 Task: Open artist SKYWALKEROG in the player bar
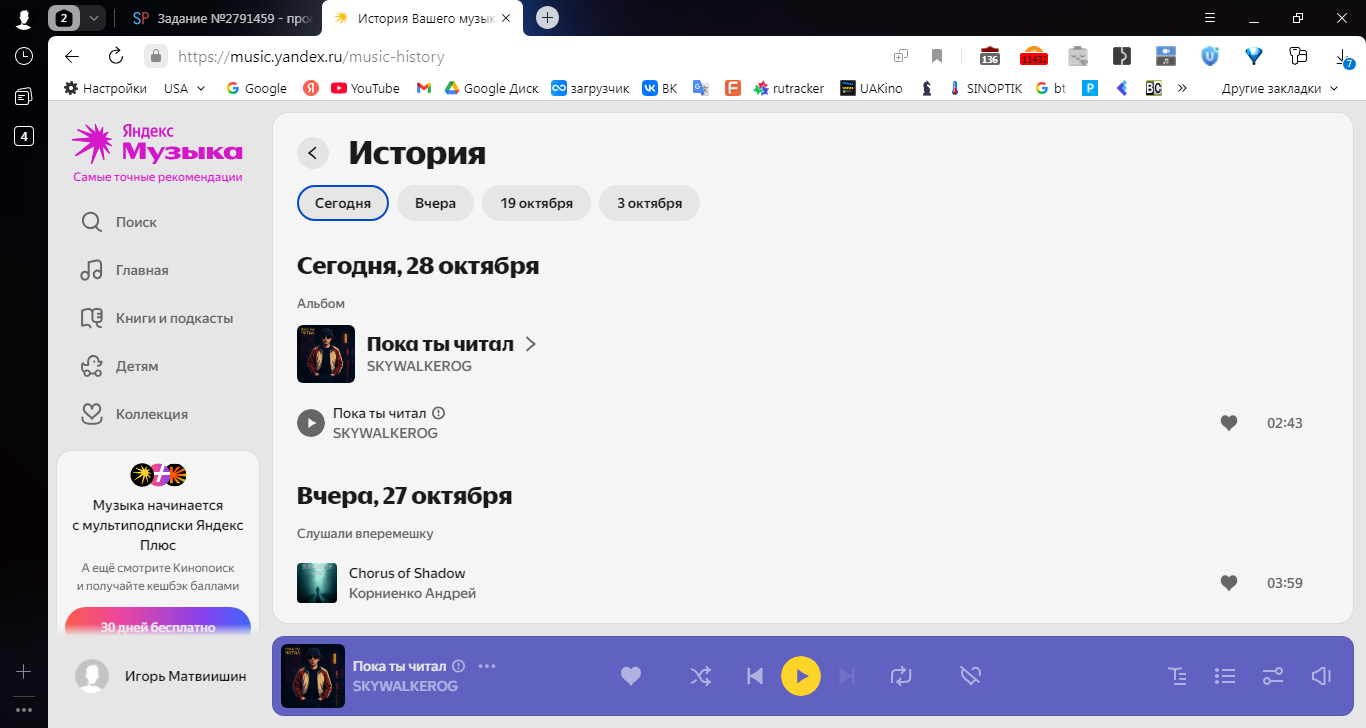click(x=405, y=686)
